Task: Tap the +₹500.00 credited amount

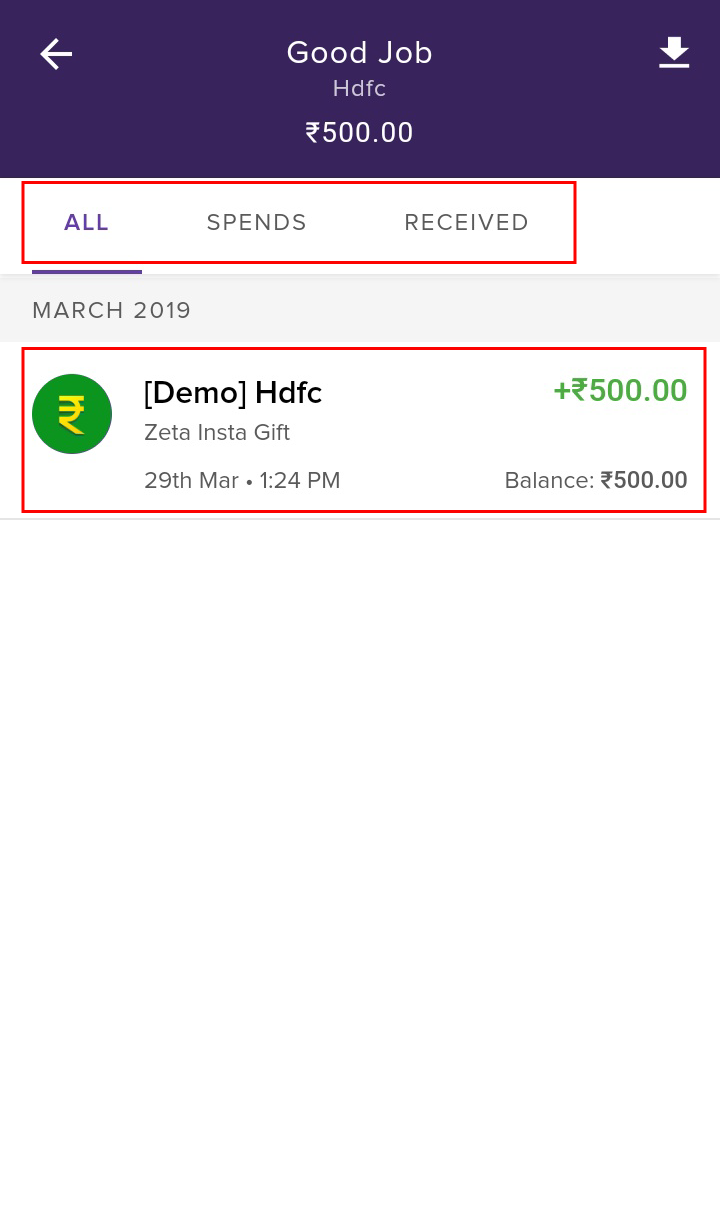Action: point(620,390)
